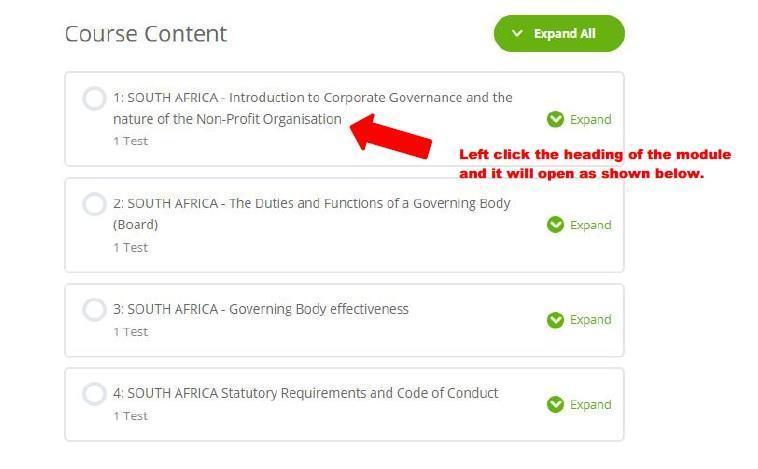Click the chevron icon in Expand All button
Image resolution: width=758 pixels, height=469 pixels.
point(517,33)
